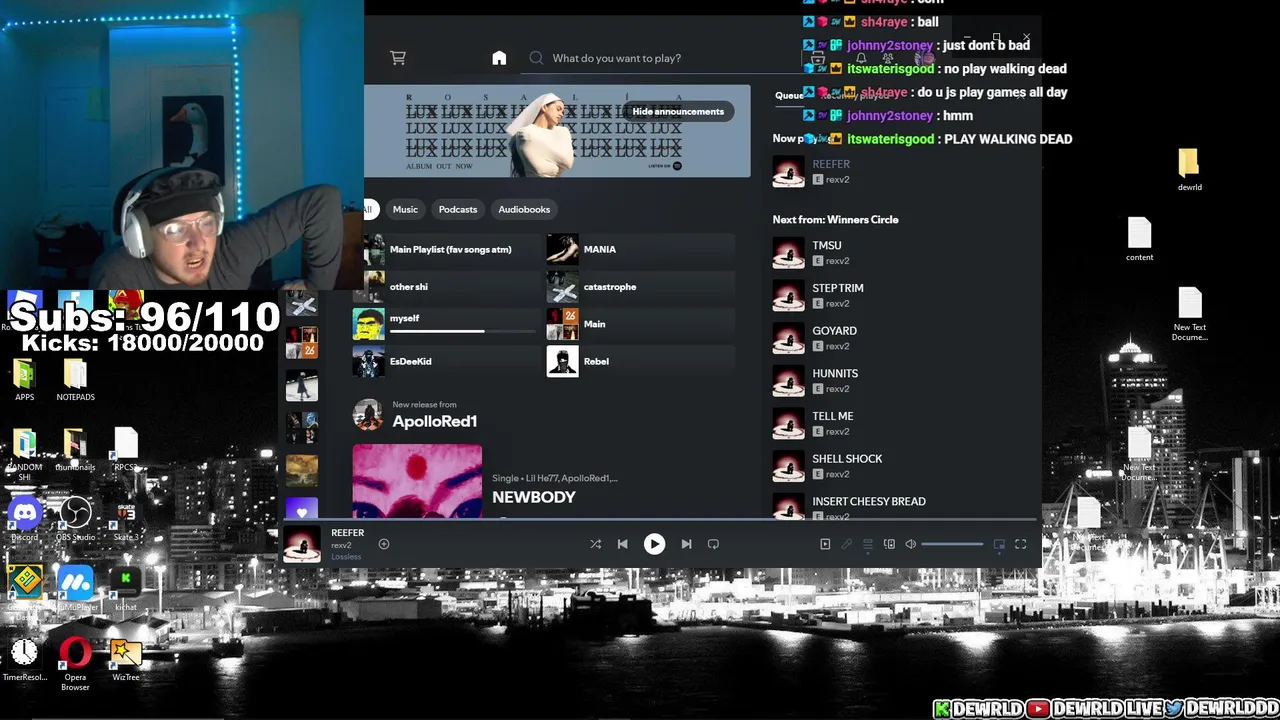Hide announcements on the LUX banner
1280x720 pixels.
pyautogui.click(x=678, y=111)
